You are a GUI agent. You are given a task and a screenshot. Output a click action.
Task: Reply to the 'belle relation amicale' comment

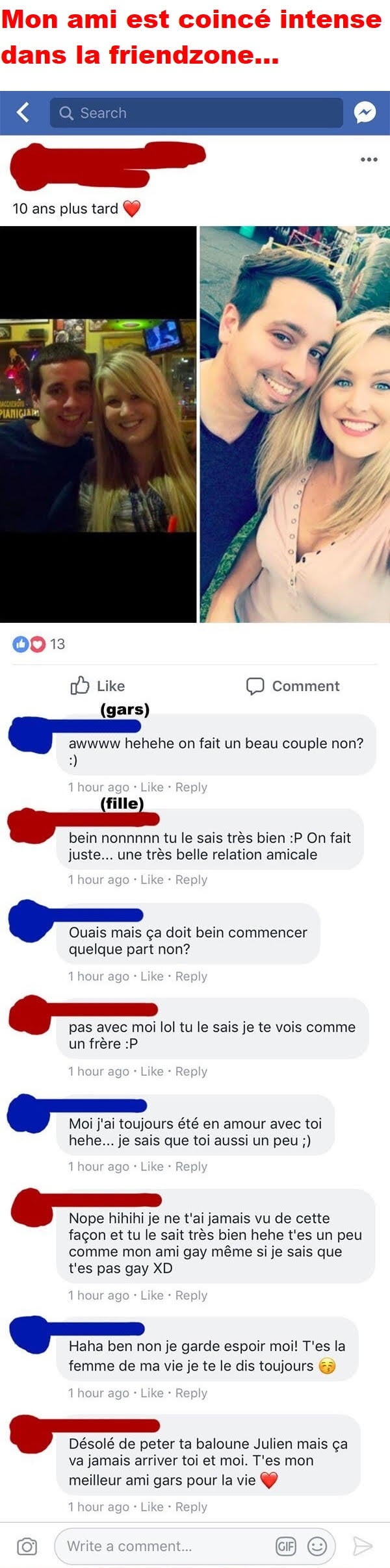[x=191, y=879]
